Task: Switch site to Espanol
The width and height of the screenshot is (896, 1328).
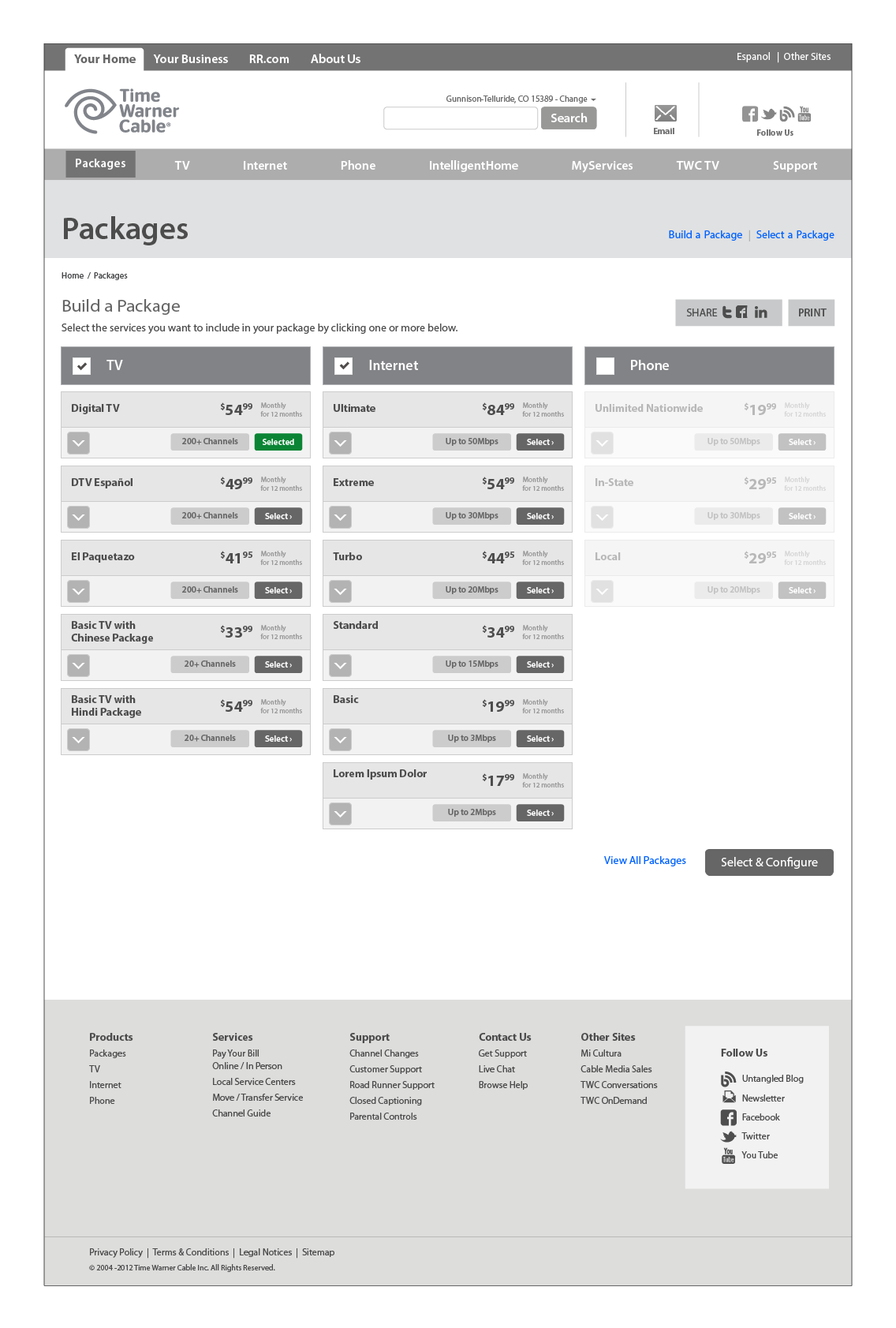Action: pos(753,56)
